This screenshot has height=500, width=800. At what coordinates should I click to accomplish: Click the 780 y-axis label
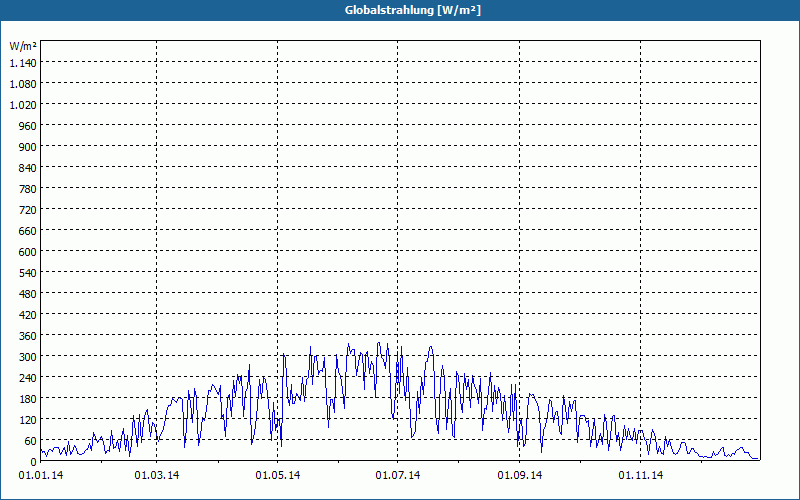pos(29,189)
